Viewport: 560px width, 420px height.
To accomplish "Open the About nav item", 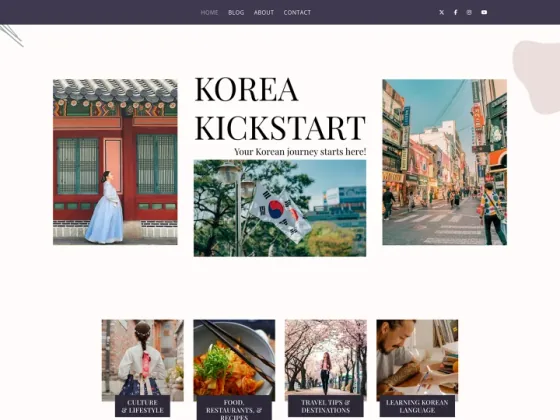I will tap(264, 12).
